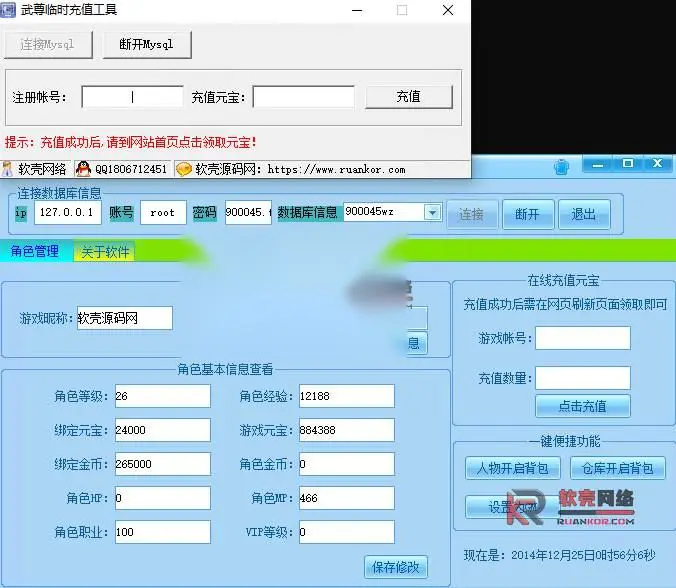Edit the 账号 field showing root
The image size is (676, 588).
click(163, 212)
